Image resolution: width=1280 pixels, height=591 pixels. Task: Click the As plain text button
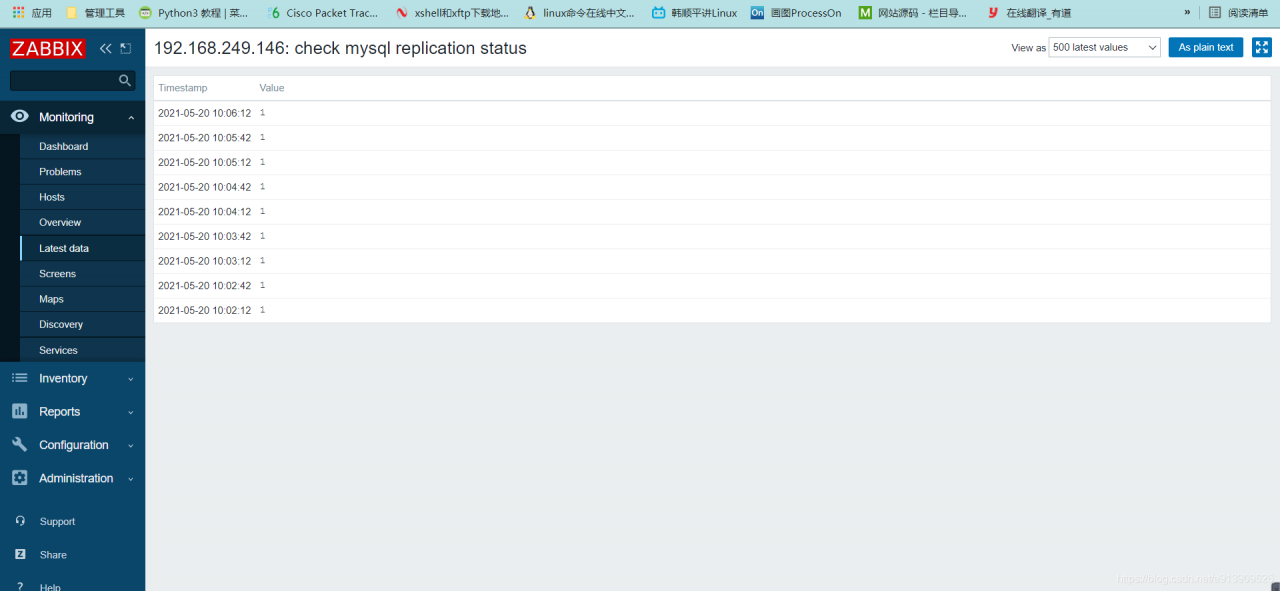(x=1206, y=47)
